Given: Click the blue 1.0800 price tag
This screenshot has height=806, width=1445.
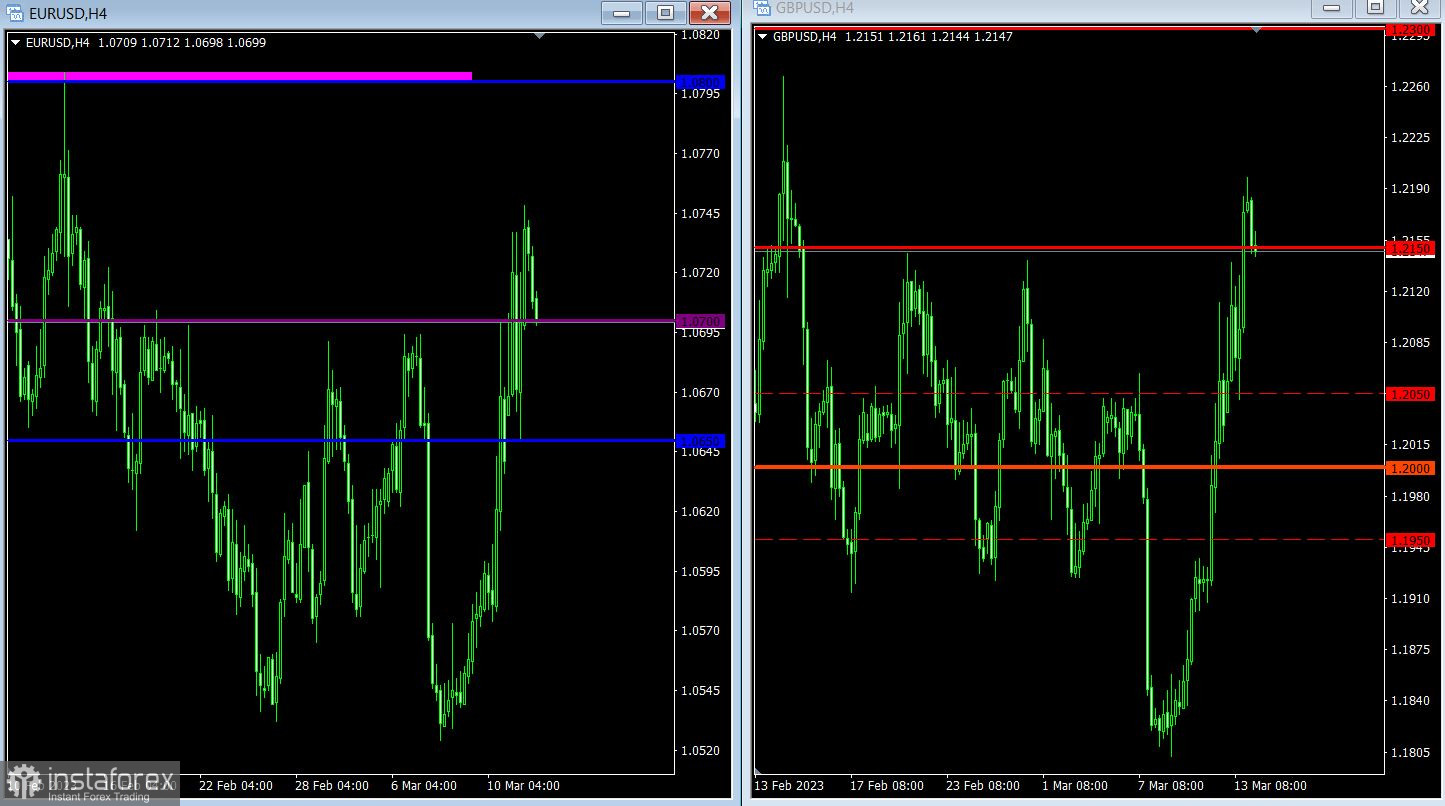Looking at the screenshot, I should tap(700, 82).
